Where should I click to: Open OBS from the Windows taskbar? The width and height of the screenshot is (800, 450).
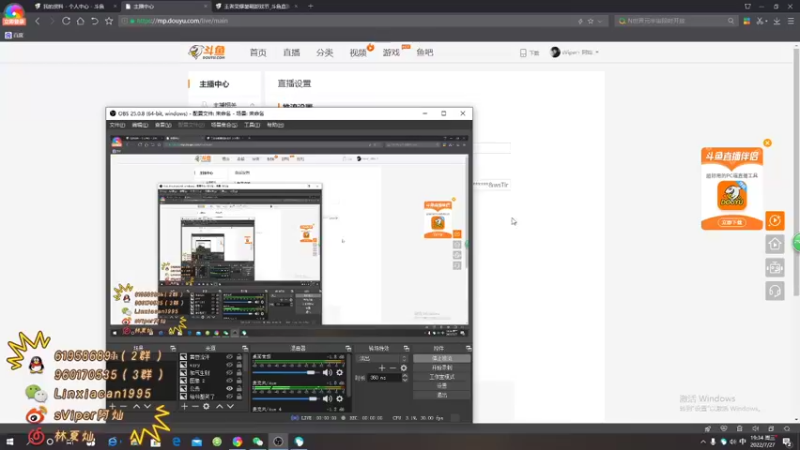tap(278, 441)
